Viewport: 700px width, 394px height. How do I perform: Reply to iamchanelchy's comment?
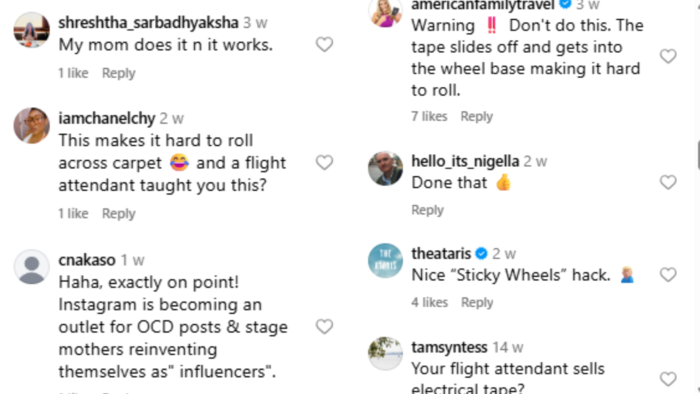click(x=118, y=214)
